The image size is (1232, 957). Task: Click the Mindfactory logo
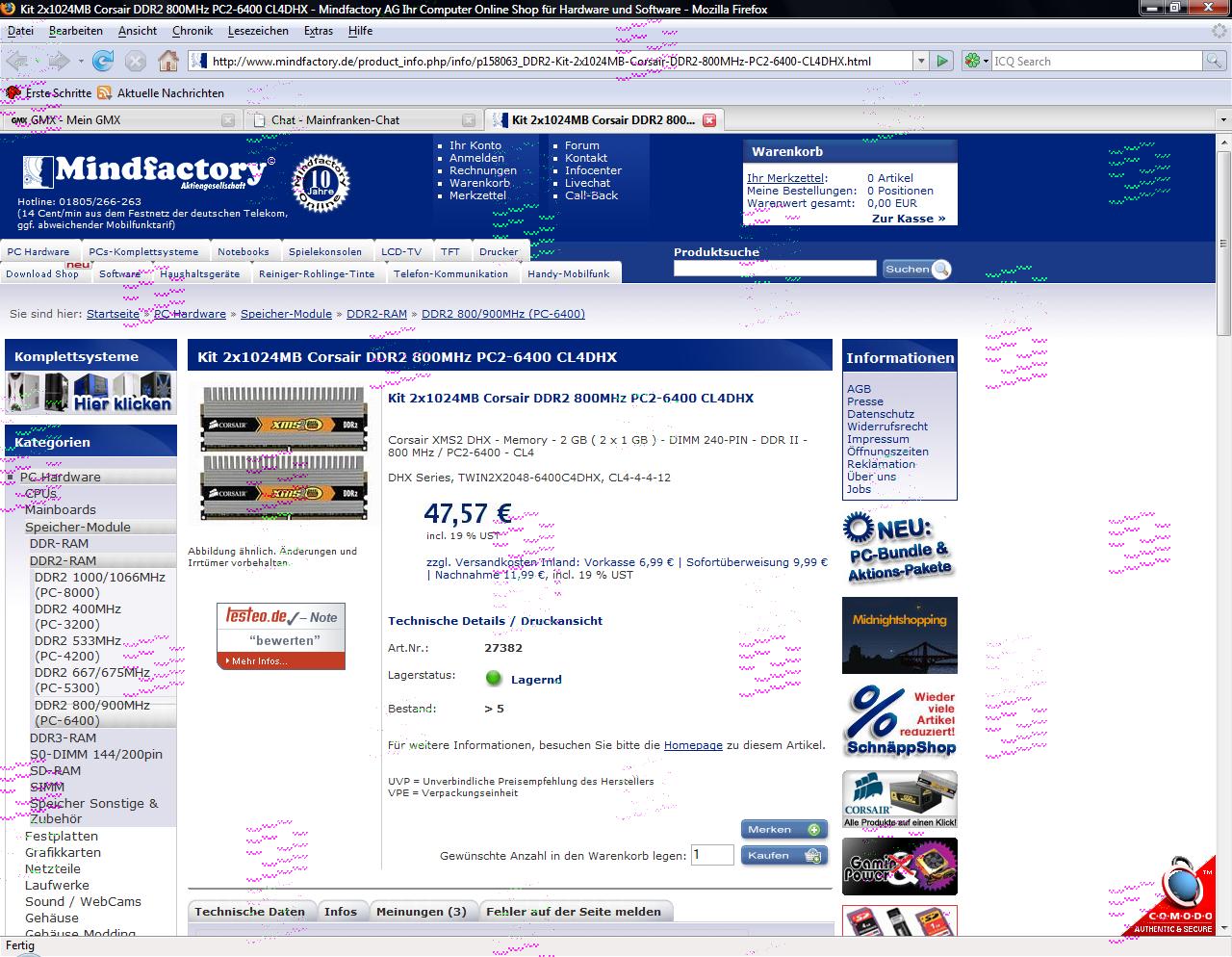tap(148, 171)
